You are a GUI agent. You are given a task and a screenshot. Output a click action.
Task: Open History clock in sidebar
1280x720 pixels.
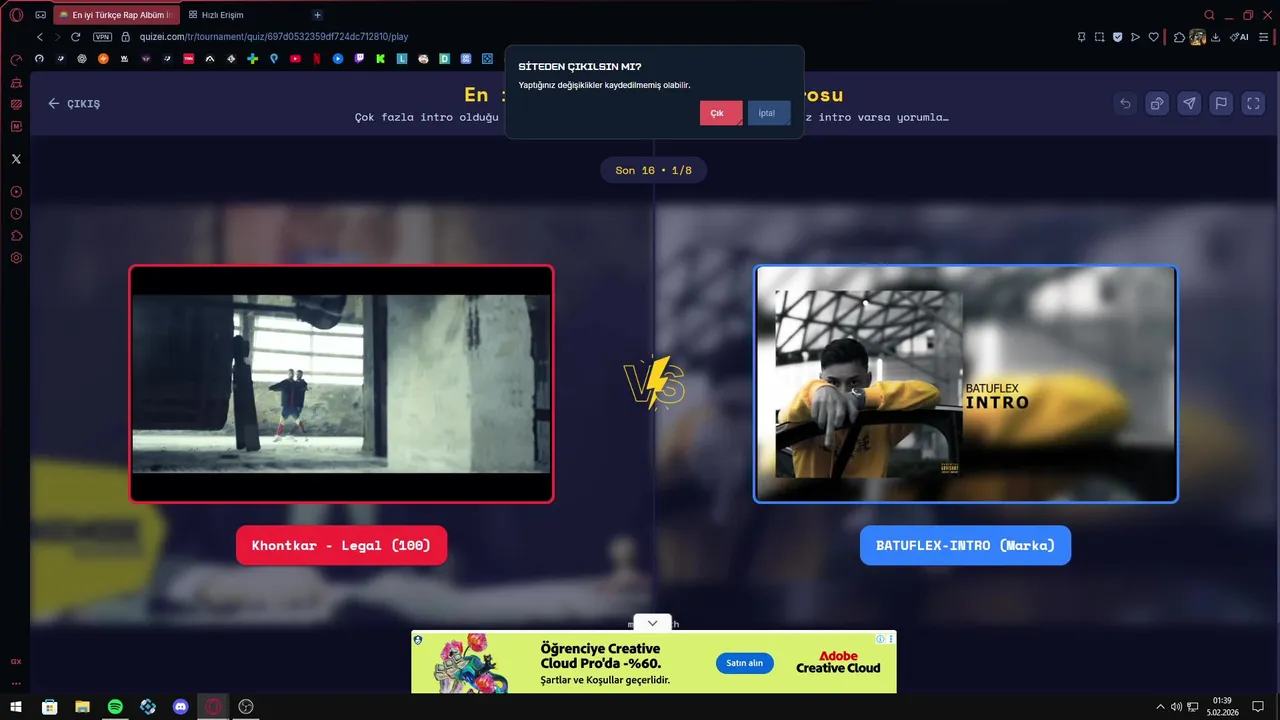(x=16, y=213)
